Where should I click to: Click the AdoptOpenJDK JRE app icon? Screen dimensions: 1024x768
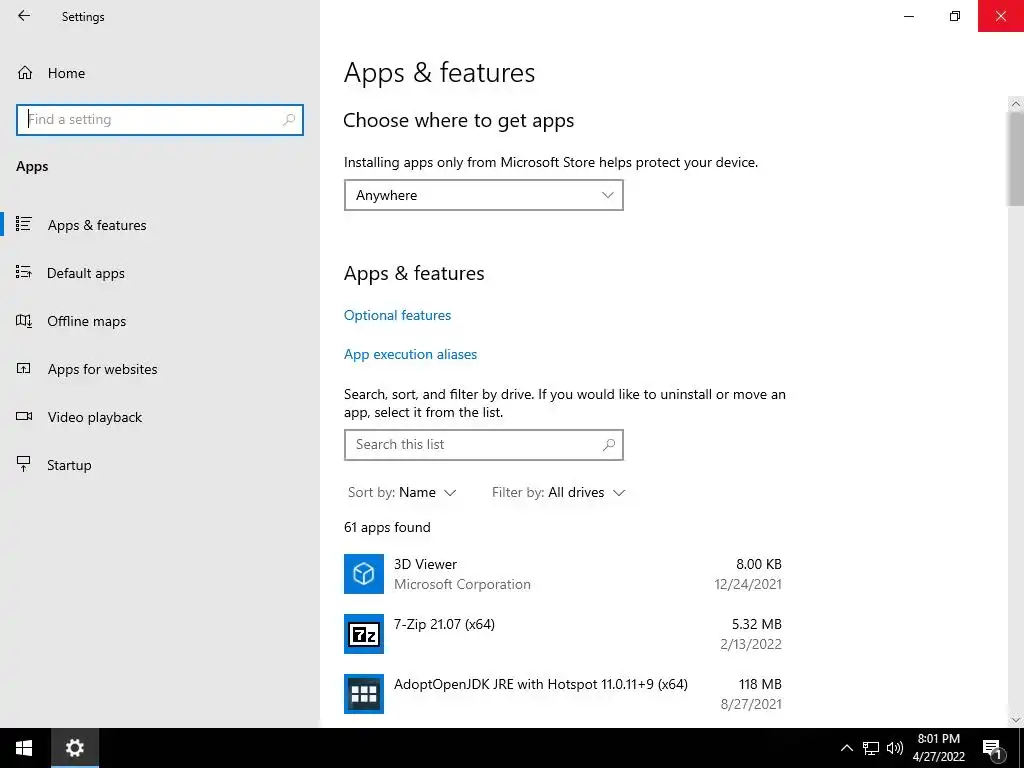tap(364, 694)
